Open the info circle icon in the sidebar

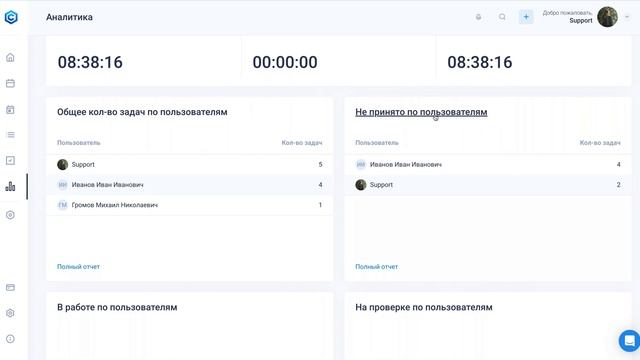point(10,339)
